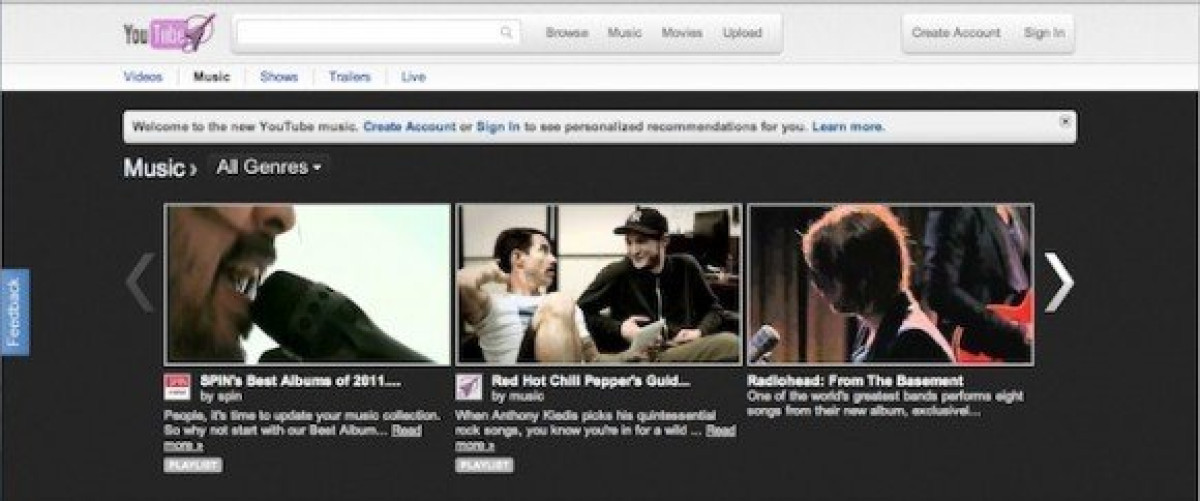Click the 'by music' author text
The height and width of the screenshot is (501, 1200).
515,396
